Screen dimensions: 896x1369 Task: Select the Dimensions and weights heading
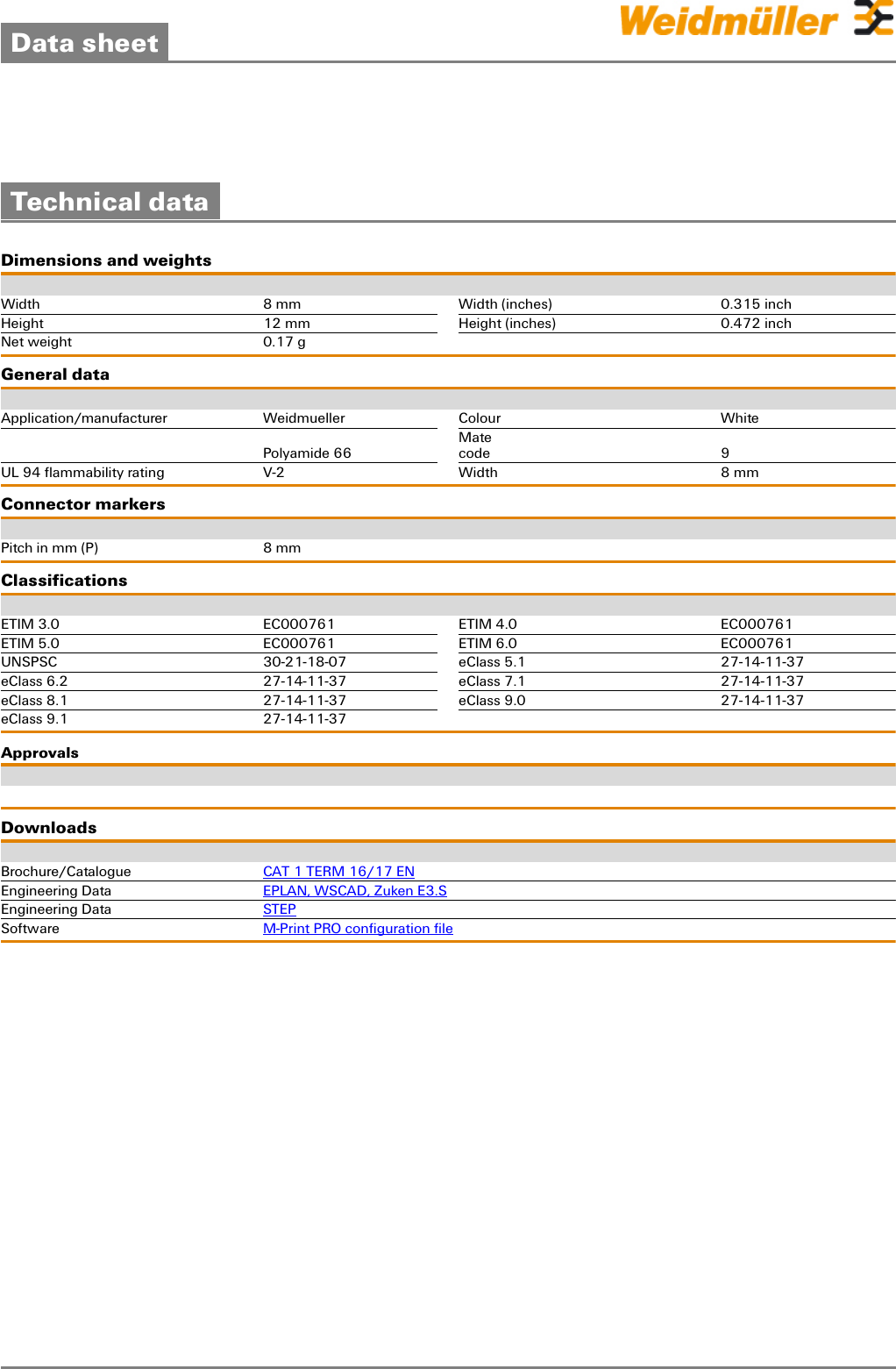click(x=106, y=260)
